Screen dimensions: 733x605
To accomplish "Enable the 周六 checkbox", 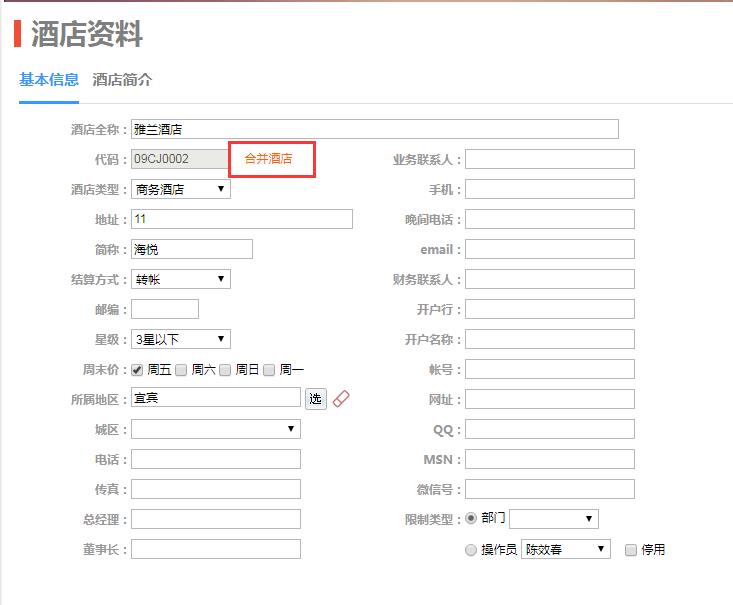I will pyautogui.click(x=181, y=369).
